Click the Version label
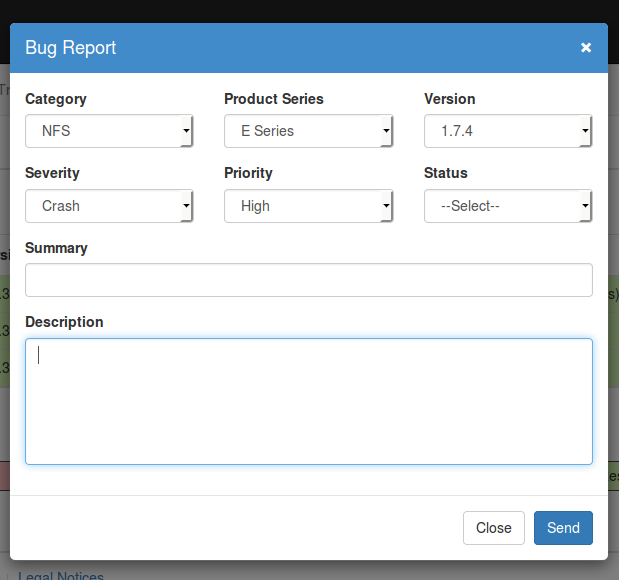The width and height of the screenshot is (619, 580). click(450, 99)
